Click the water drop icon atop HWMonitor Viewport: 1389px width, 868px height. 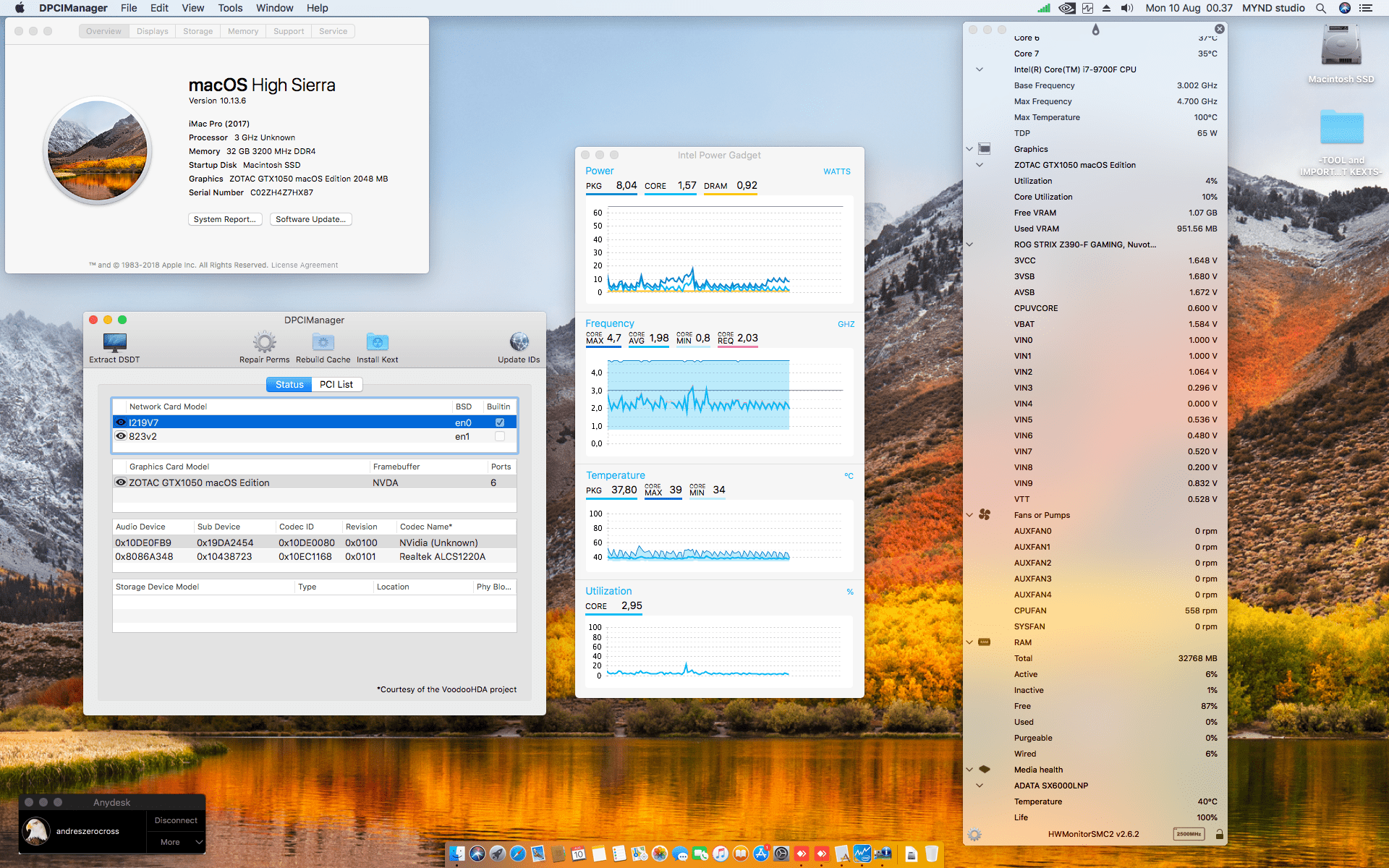pos(1095,30)
